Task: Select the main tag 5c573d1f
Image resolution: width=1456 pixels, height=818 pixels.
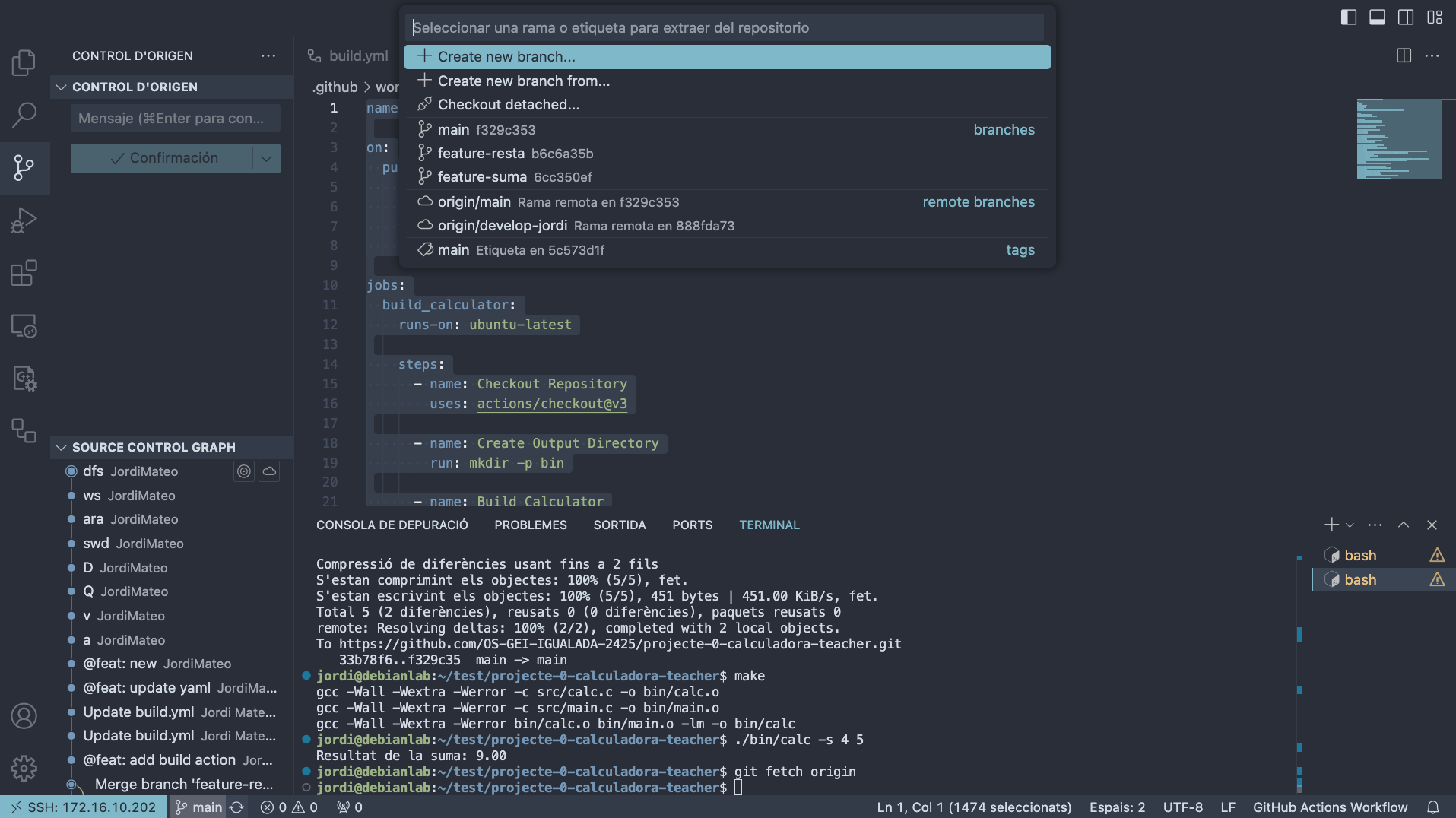Action: pyautogui.click(x=727, y=250)
